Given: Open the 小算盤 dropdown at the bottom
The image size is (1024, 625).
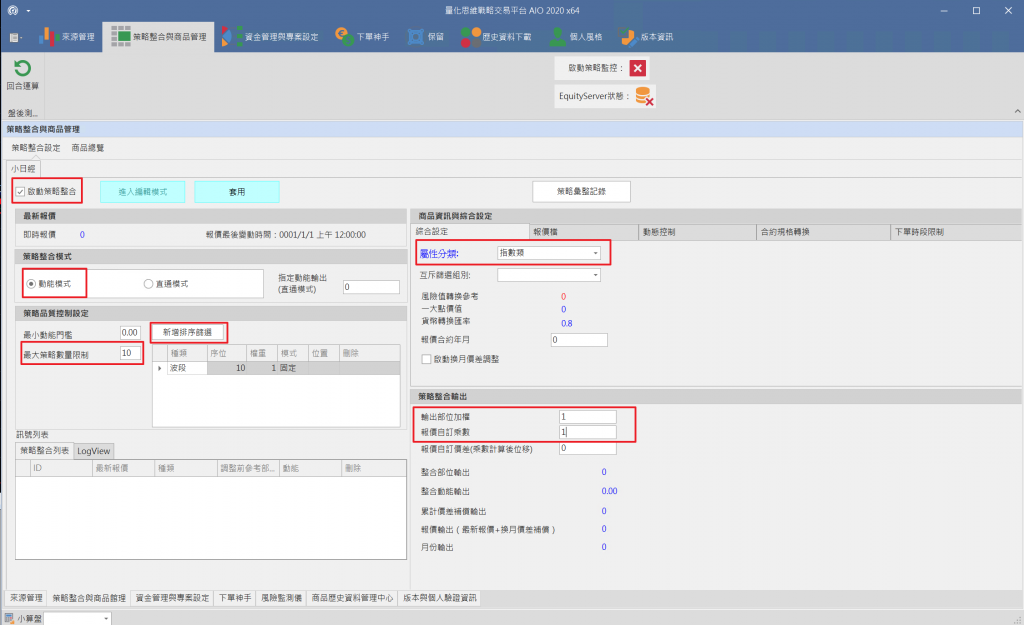Looking at the screenshot, I should (x=106, y=619).
